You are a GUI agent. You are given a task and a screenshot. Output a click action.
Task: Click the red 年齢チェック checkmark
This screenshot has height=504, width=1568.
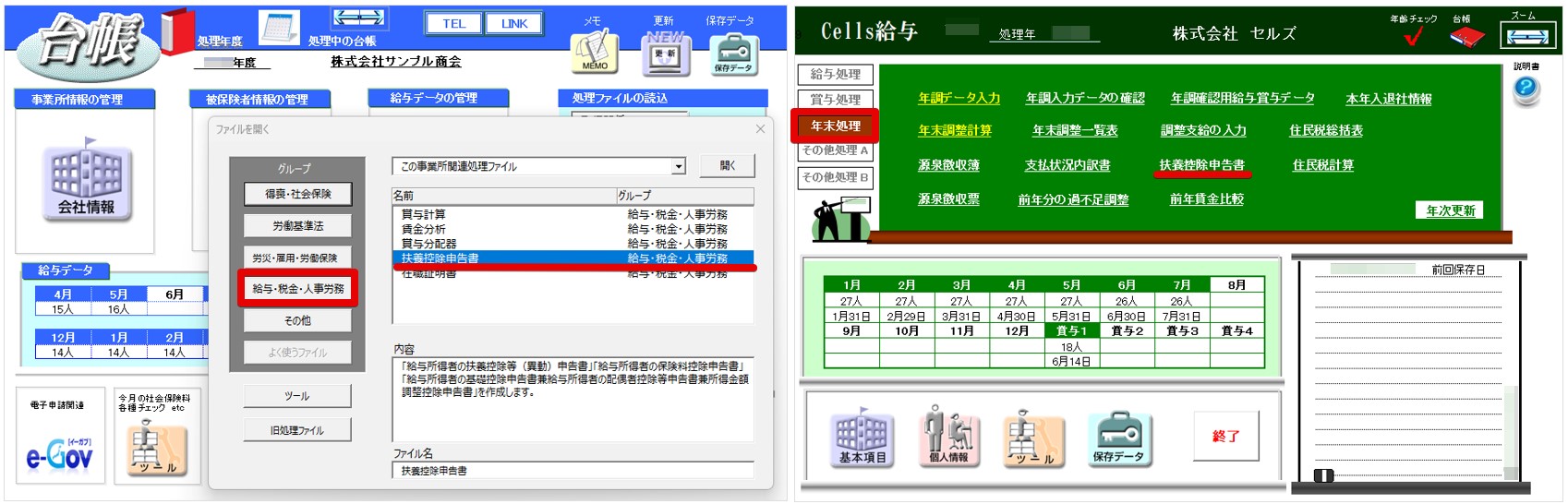click(x=1412, y=36)
